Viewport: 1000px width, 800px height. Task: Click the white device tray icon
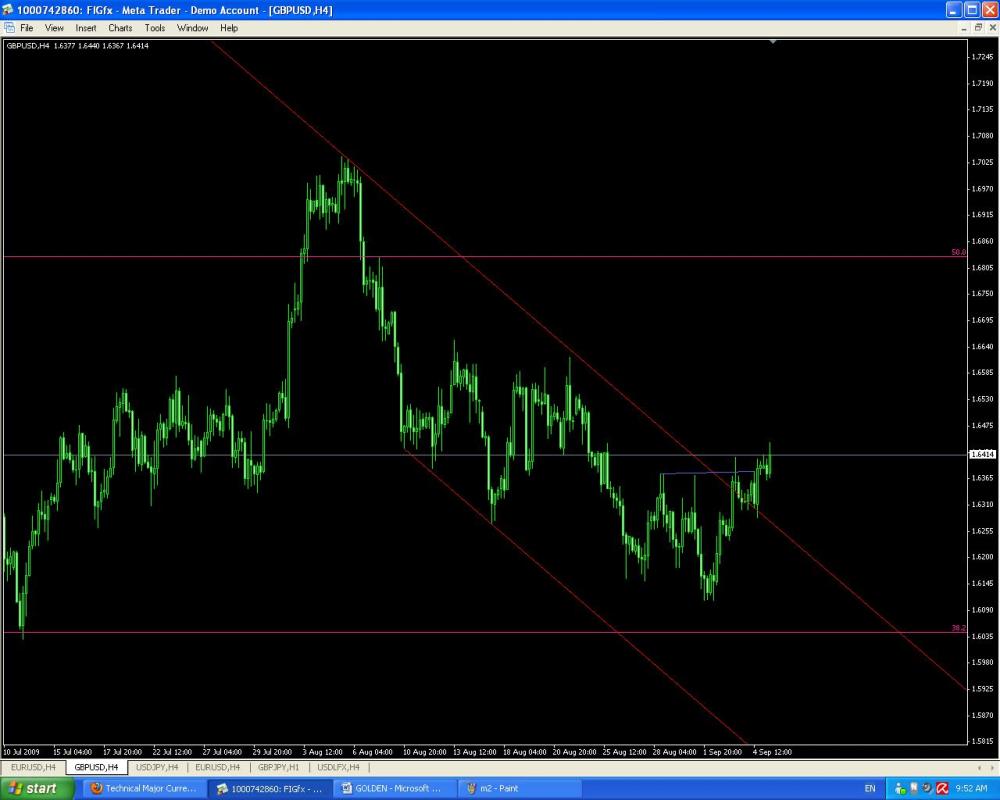click(x=914, y=789)
